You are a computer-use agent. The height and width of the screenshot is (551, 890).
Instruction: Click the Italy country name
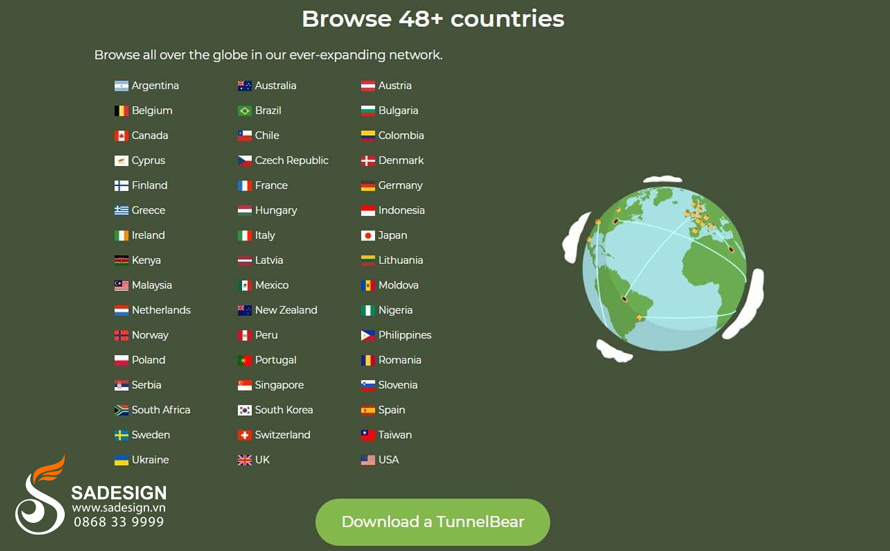265,235
